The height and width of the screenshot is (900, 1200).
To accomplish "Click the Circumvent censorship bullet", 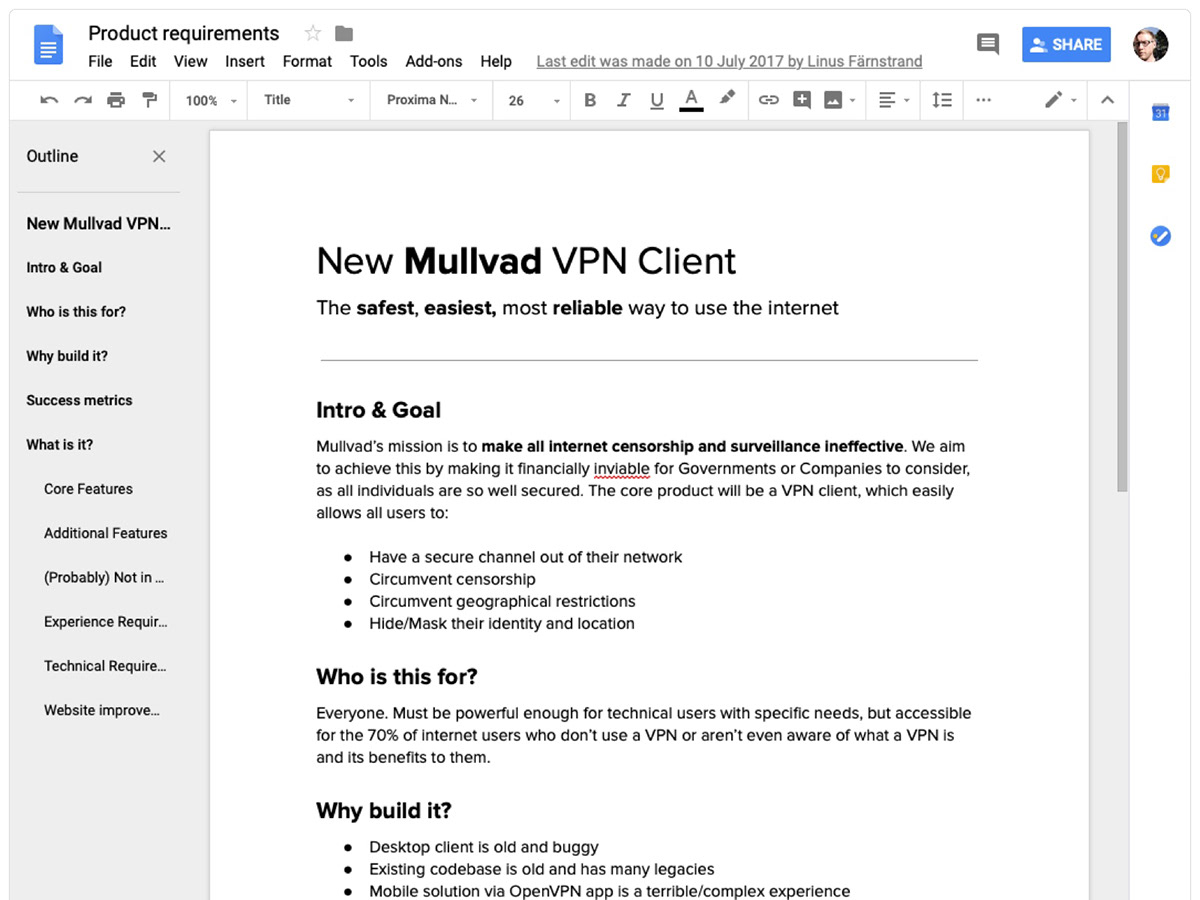I will 452,579.
